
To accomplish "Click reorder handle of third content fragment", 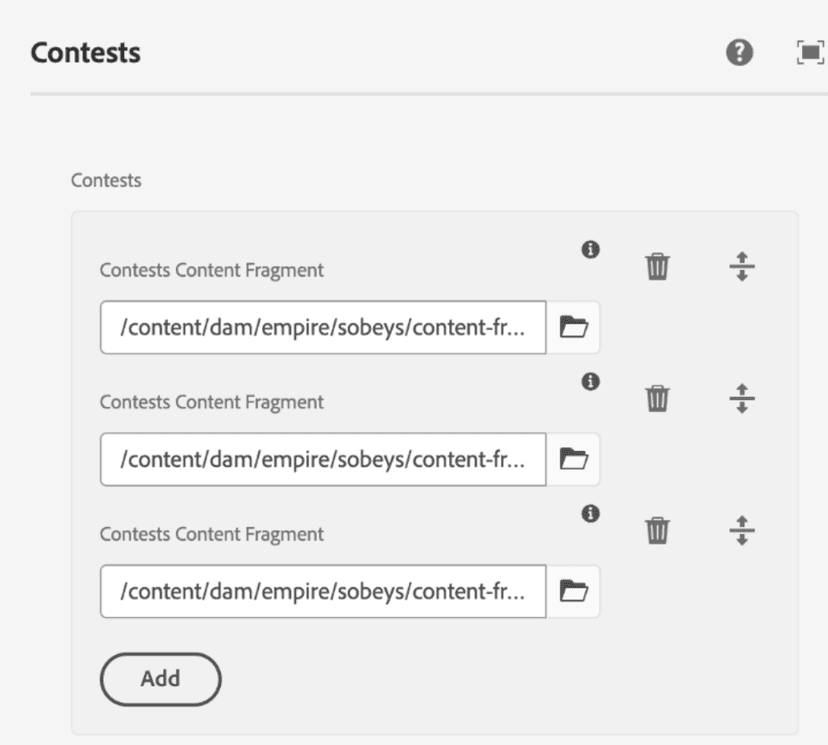I will (x=741, y=531).
